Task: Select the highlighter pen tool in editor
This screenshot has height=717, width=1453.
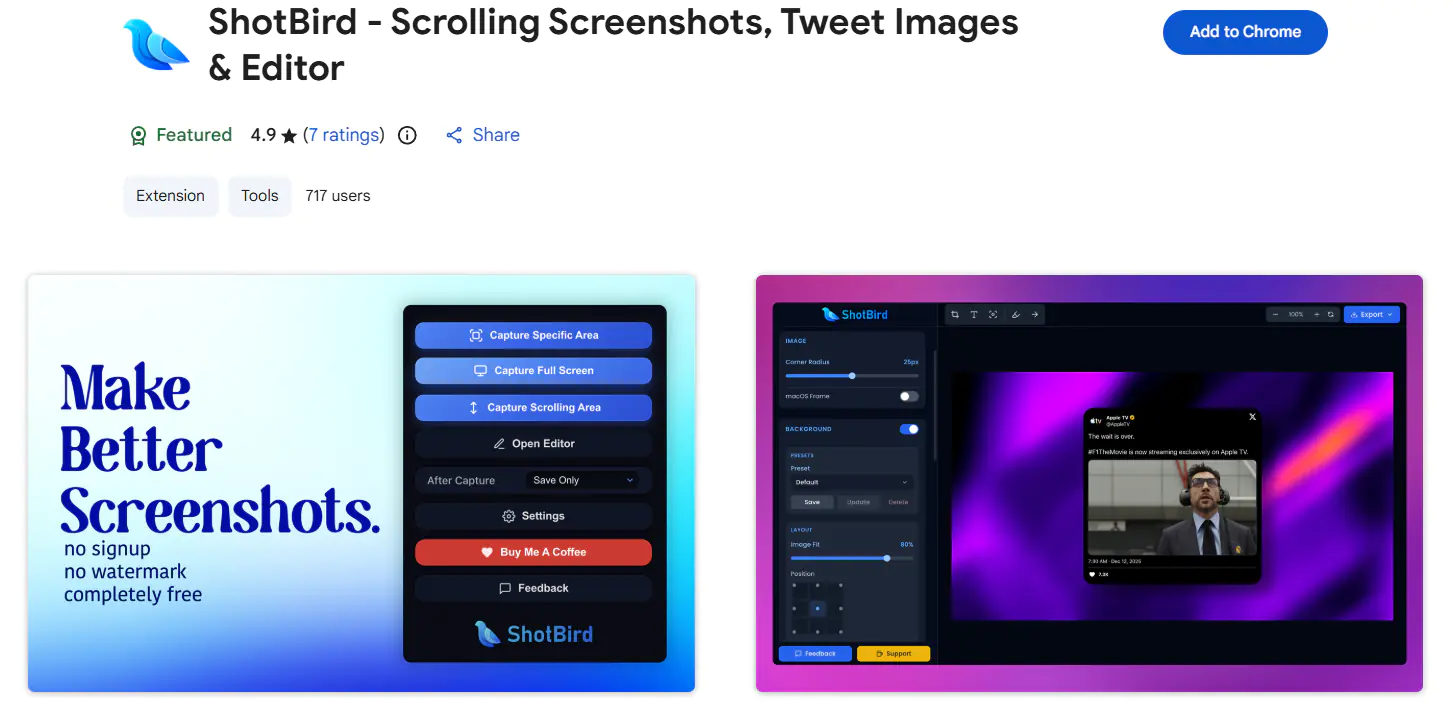Action: [1015, 314]
